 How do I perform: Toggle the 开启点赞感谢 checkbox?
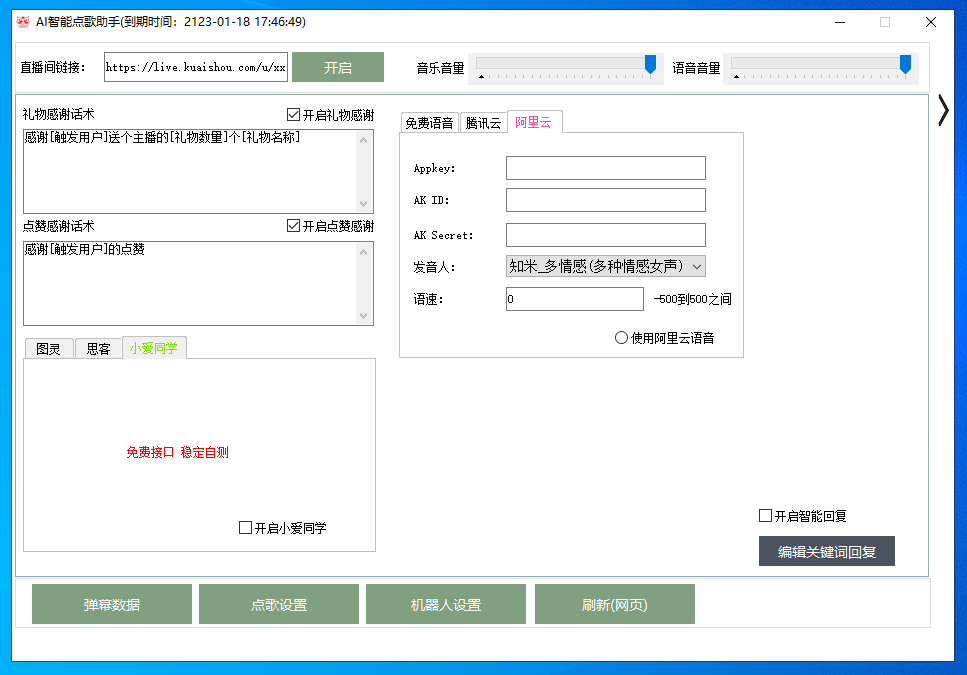pos(293,226)
